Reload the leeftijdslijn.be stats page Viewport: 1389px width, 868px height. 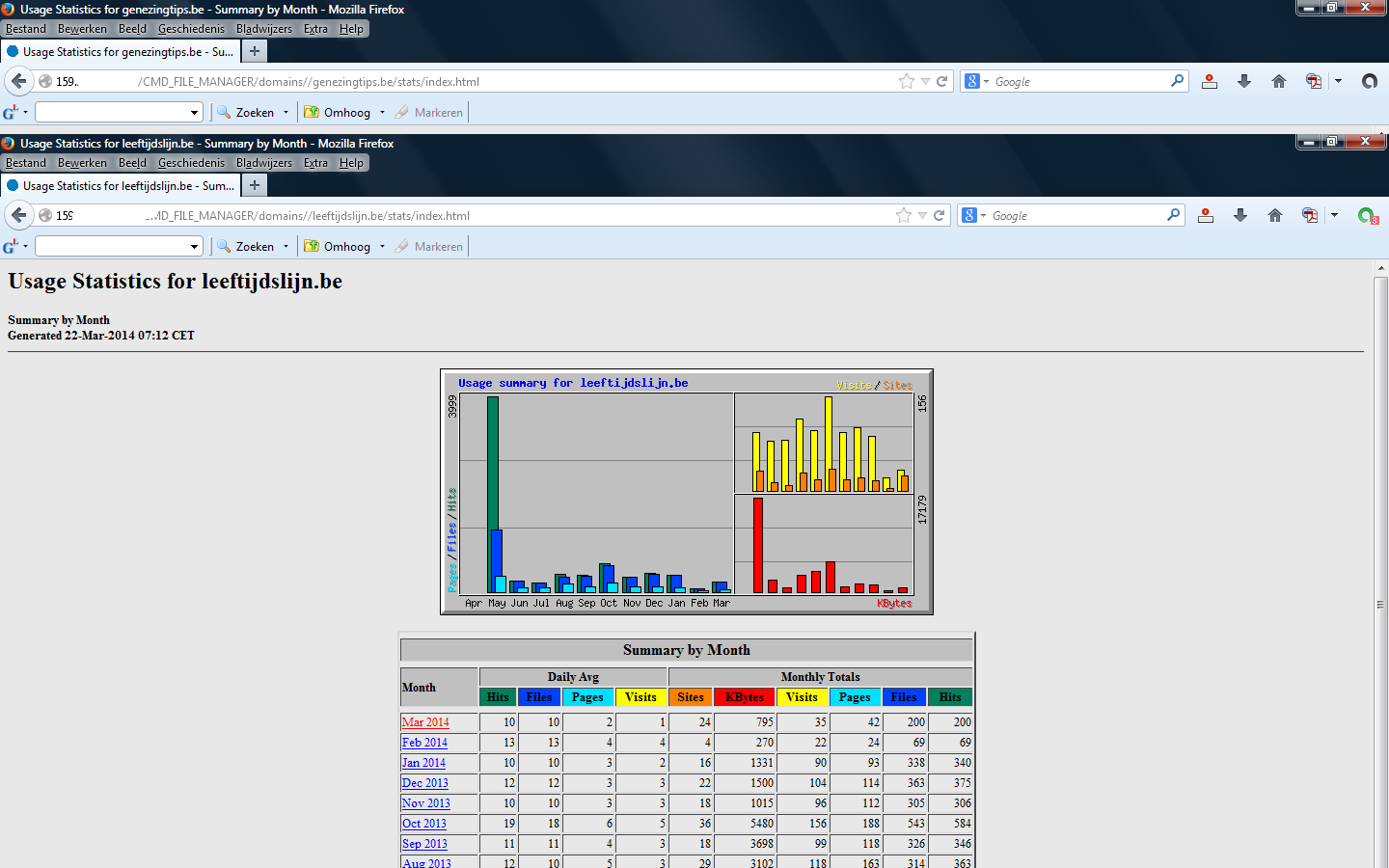click(940, 215)
